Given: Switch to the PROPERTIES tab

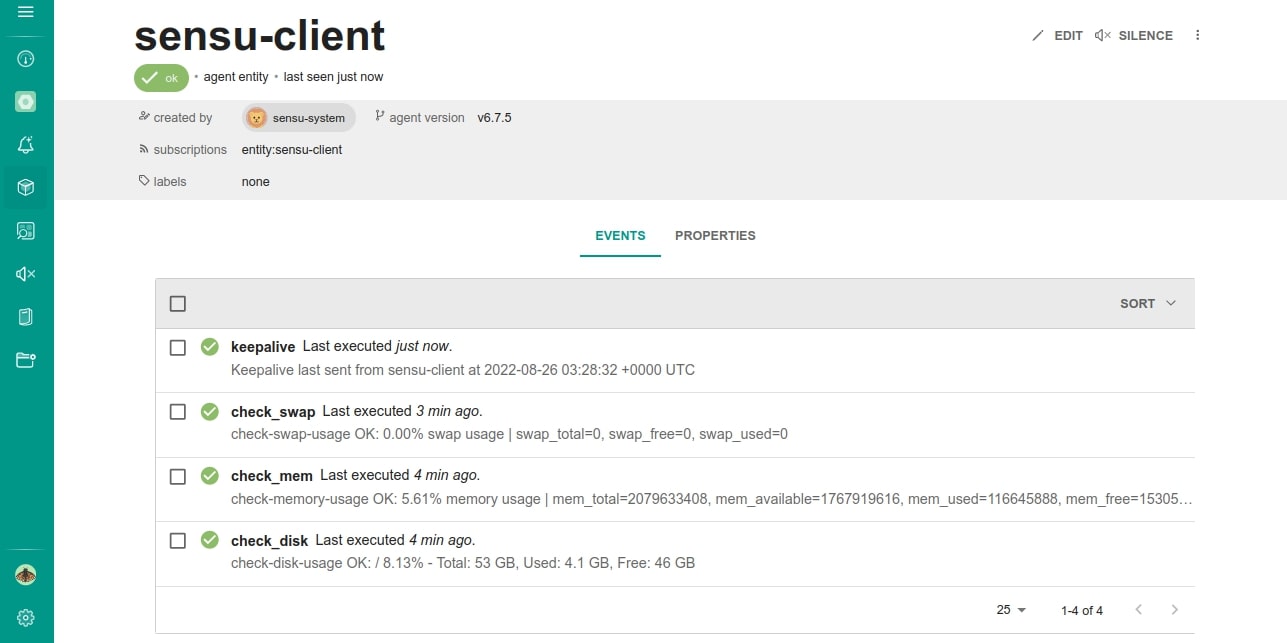Looking at the screenshot, I should click(715, 236).
